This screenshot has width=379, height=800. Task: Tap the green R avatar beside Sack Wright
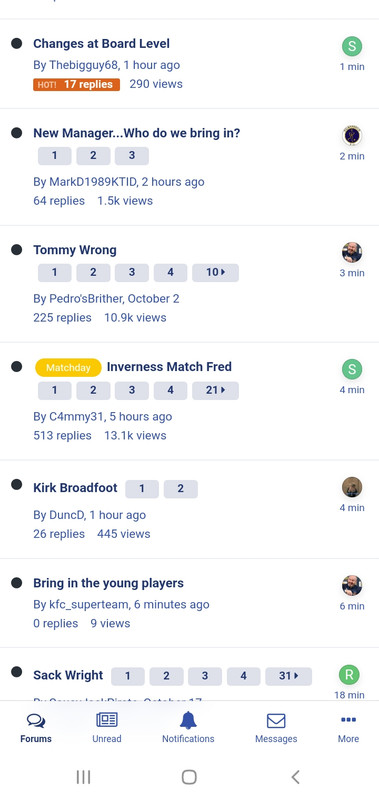(349, 674)
